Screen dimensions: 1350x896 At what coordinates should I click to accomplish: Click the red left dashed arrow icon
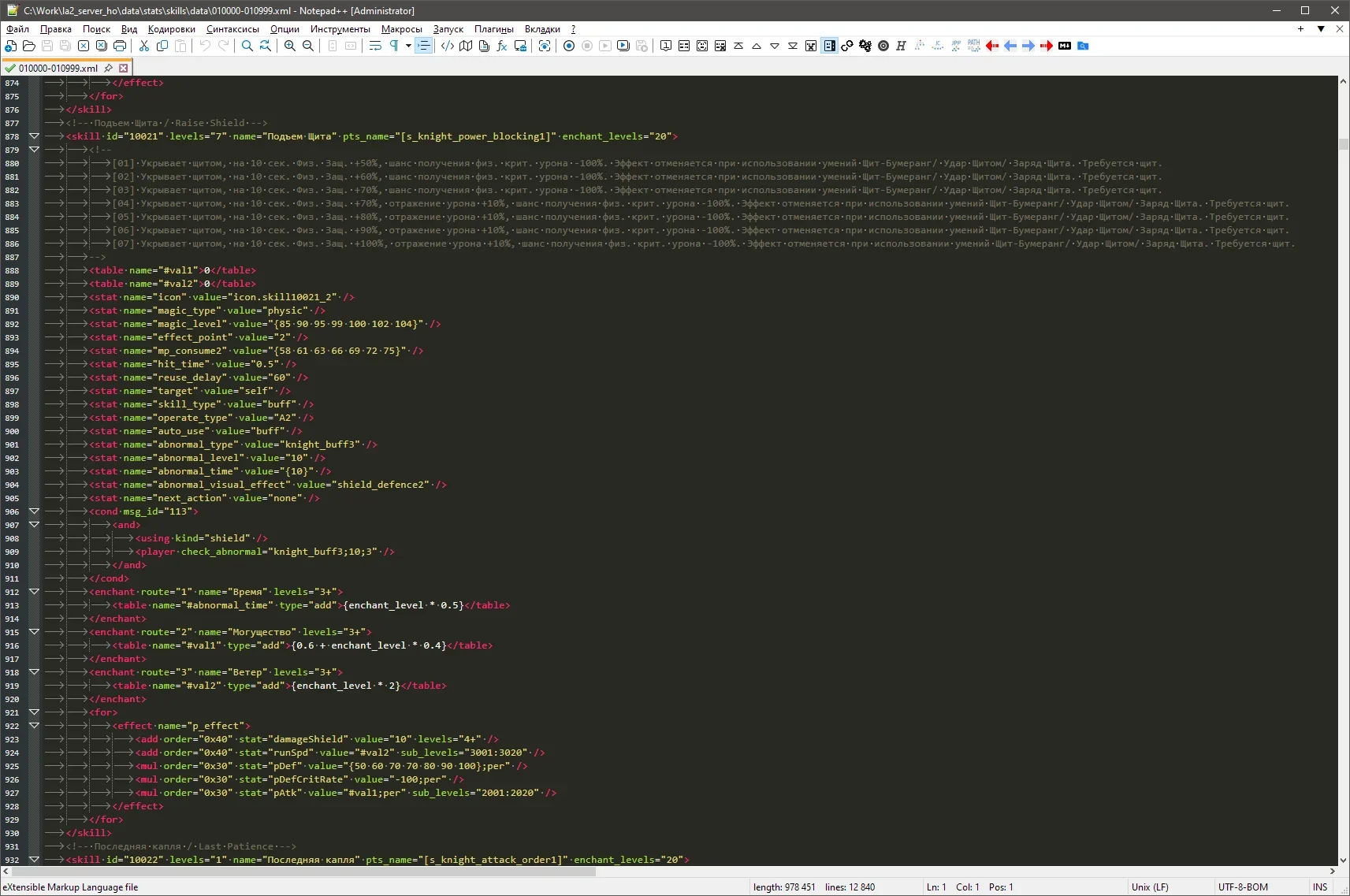[992, 46]
